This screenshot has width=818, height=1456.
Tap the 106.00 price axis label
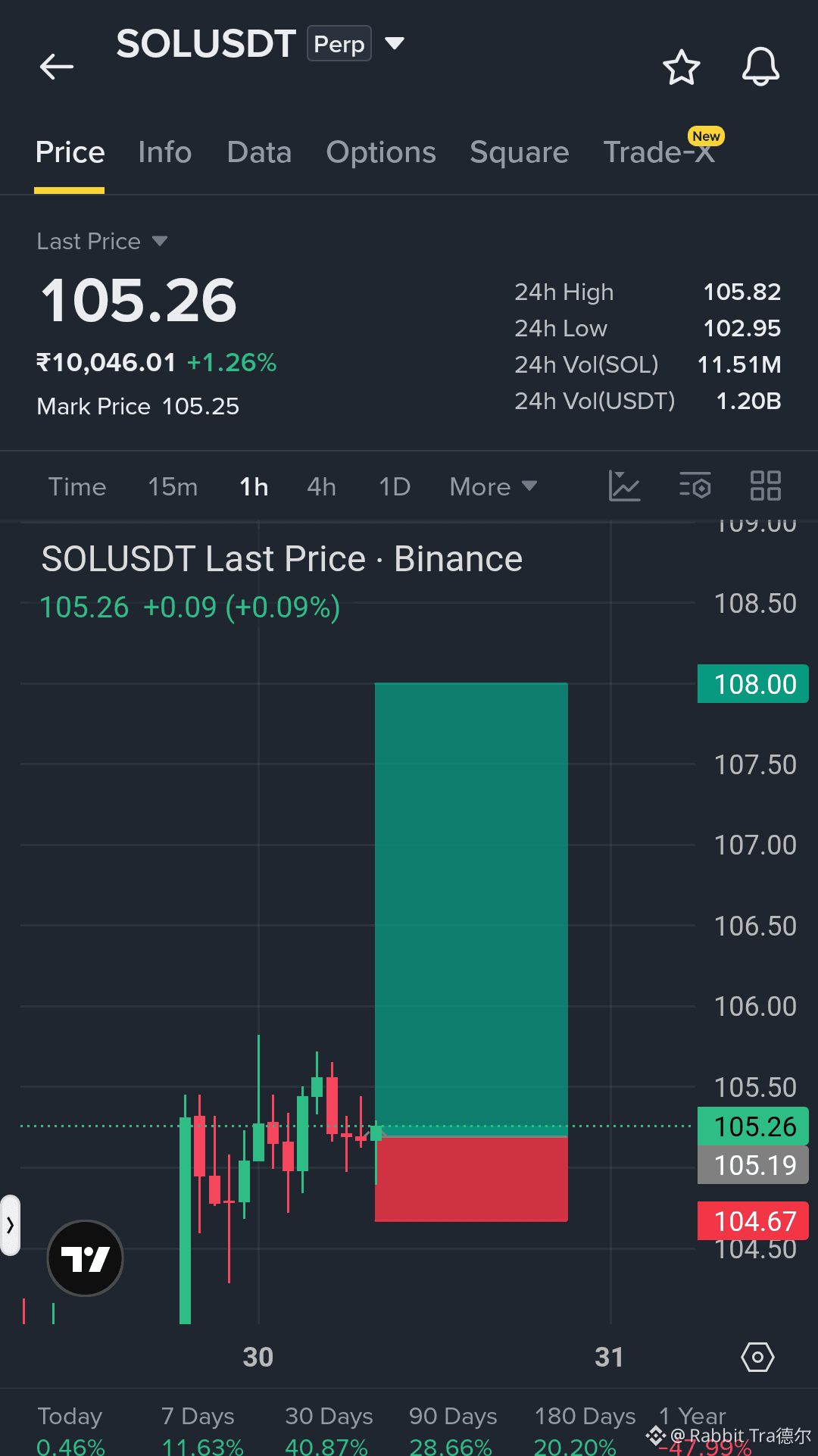(x=755, y=1007)
